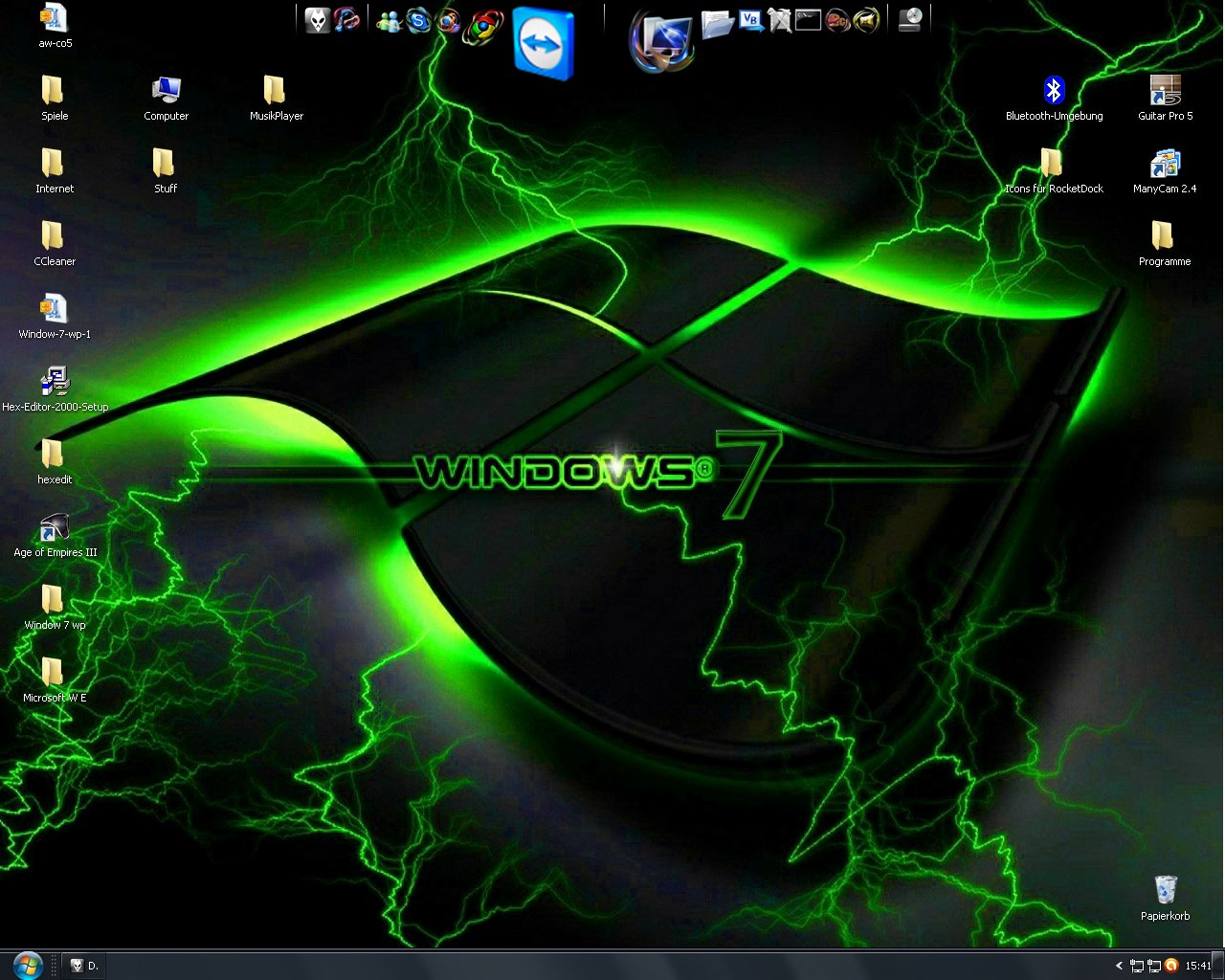Screen dimensions: 1225x980
Task: Launch Age of Empires III shortcut
Action: 55,535
